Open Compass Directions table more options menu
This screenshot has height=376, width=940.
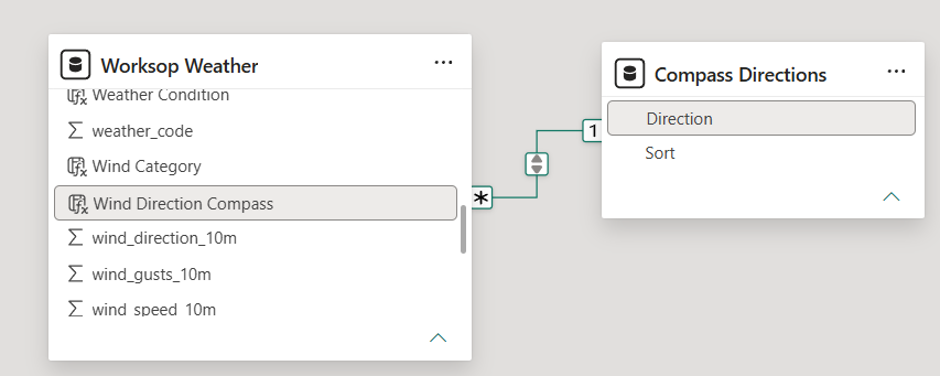896,71
